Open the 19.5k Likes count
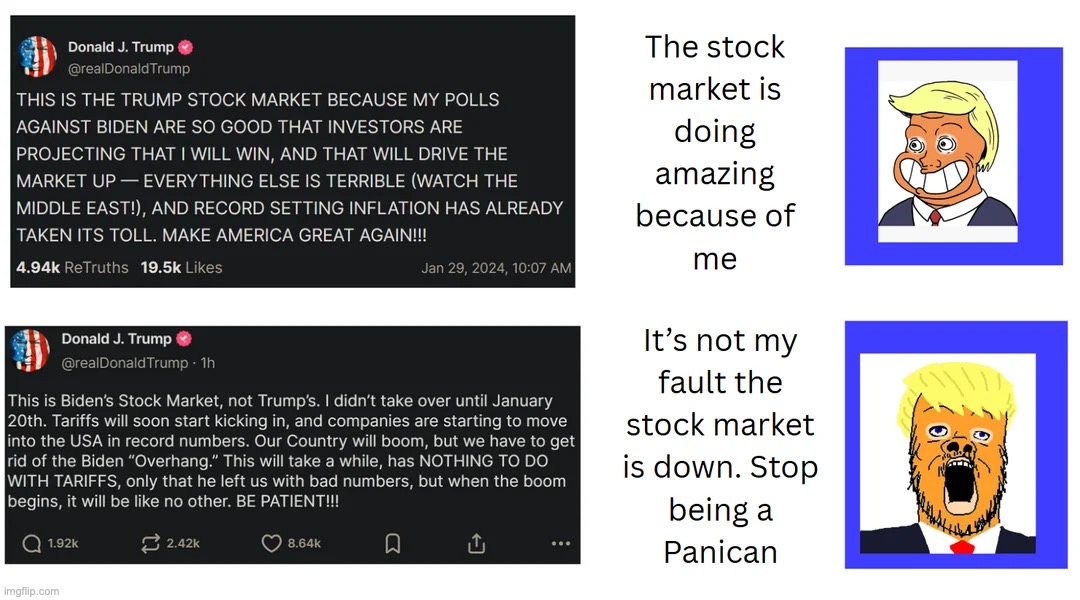 click(x=181, y=267)
